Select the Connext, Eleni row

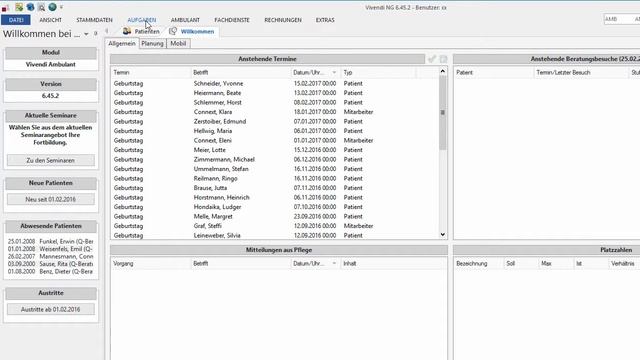[x=275, y=140]
